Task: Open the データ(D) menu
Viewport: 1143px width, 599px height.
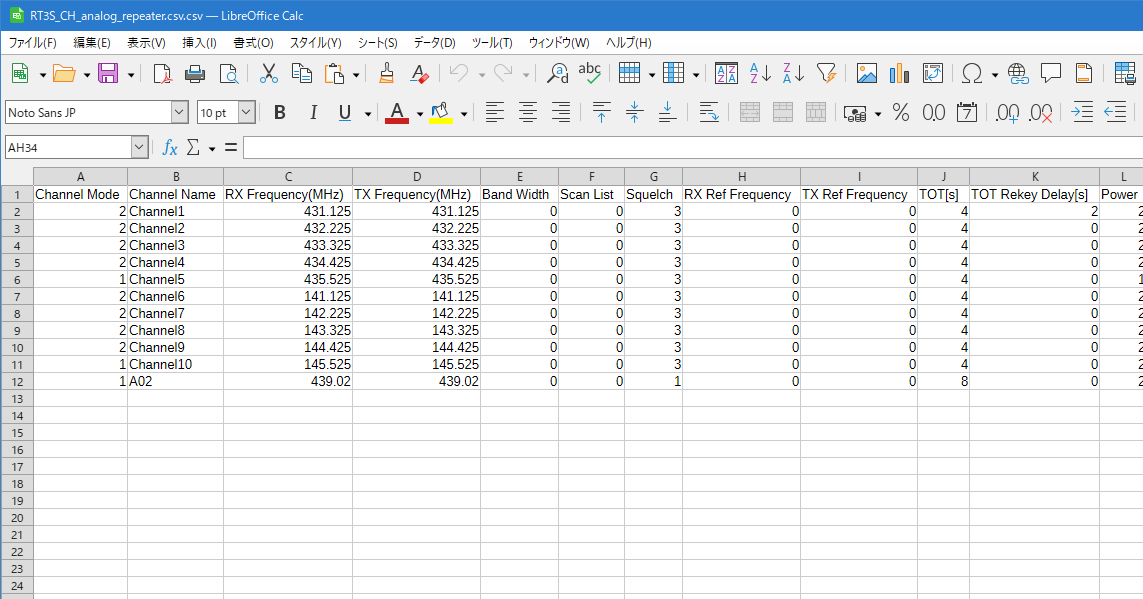Action: tap(434, 43)
